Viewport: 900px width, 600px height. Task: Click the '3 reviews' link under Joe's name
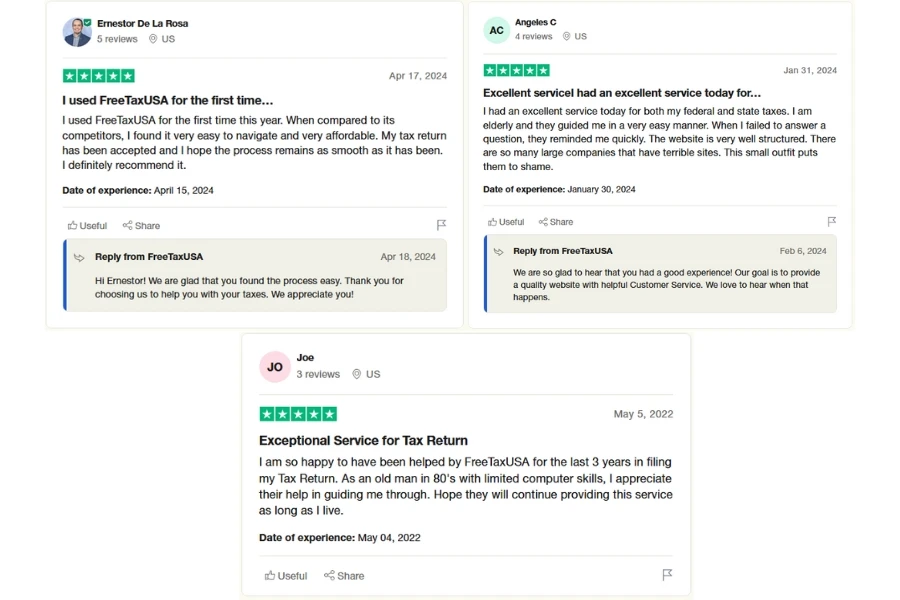click(319, 372)
